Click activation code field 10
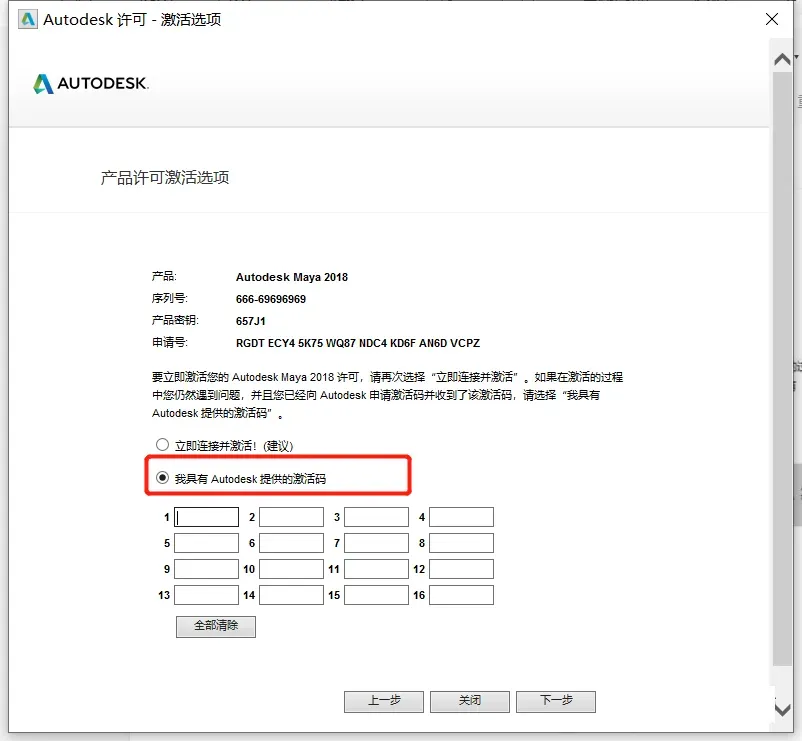The height and width of the screenshot is (741, 802). click(x=292, y=569)
